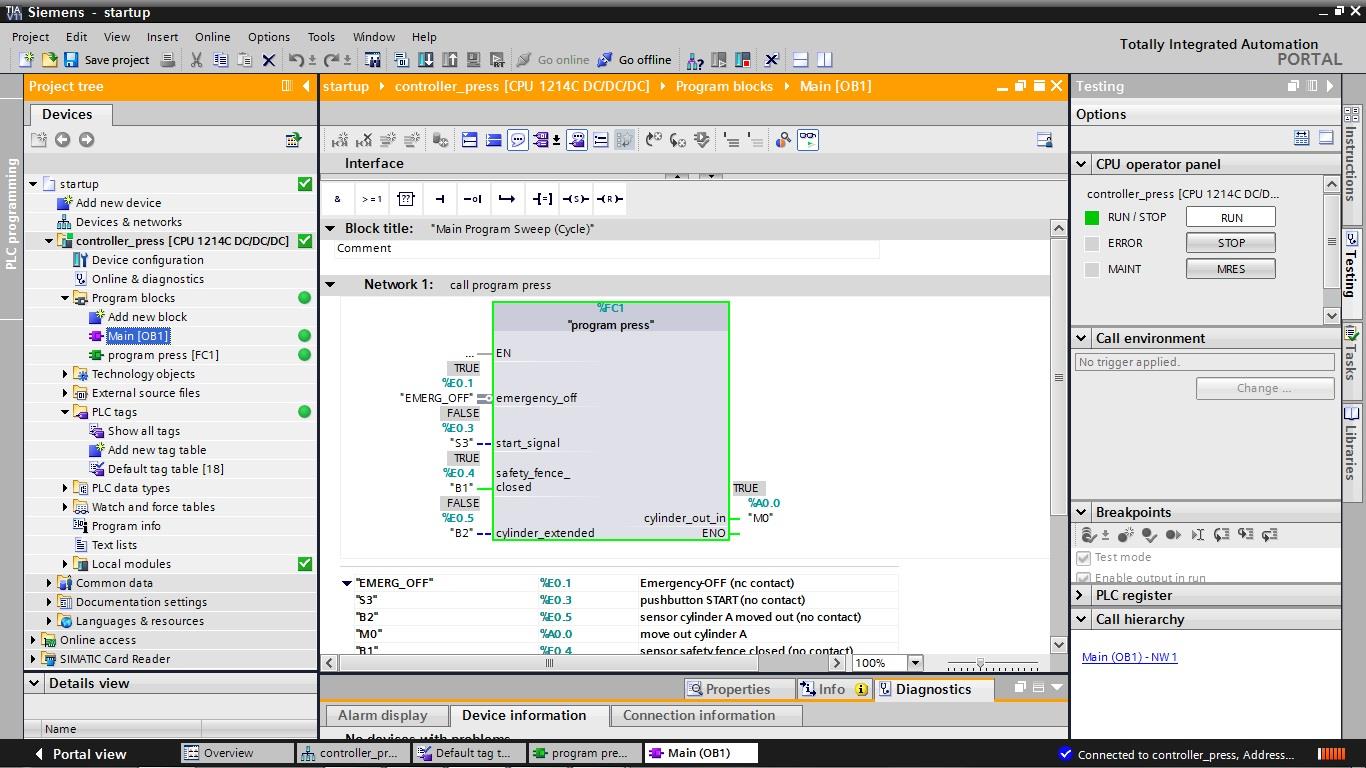1366x768 pixels.
Task: Click the editor's vertical scrollbar
Action: [1059, 378]
